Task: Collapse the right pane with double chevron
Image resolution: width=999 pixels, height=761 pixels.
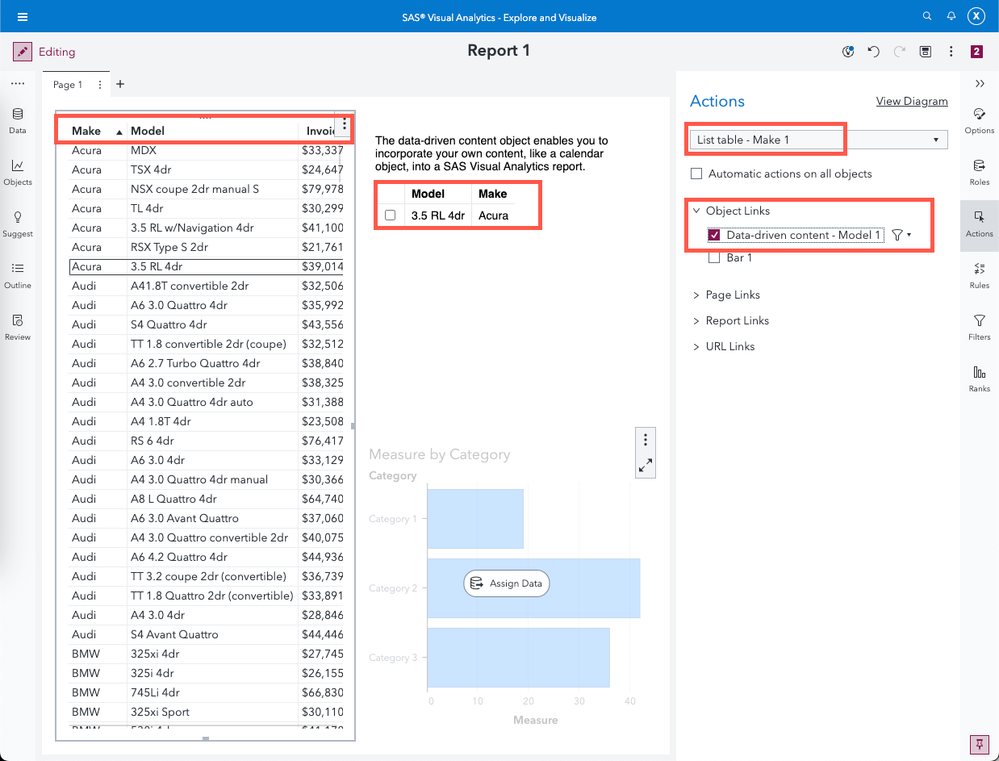Action: pos(980,84)
